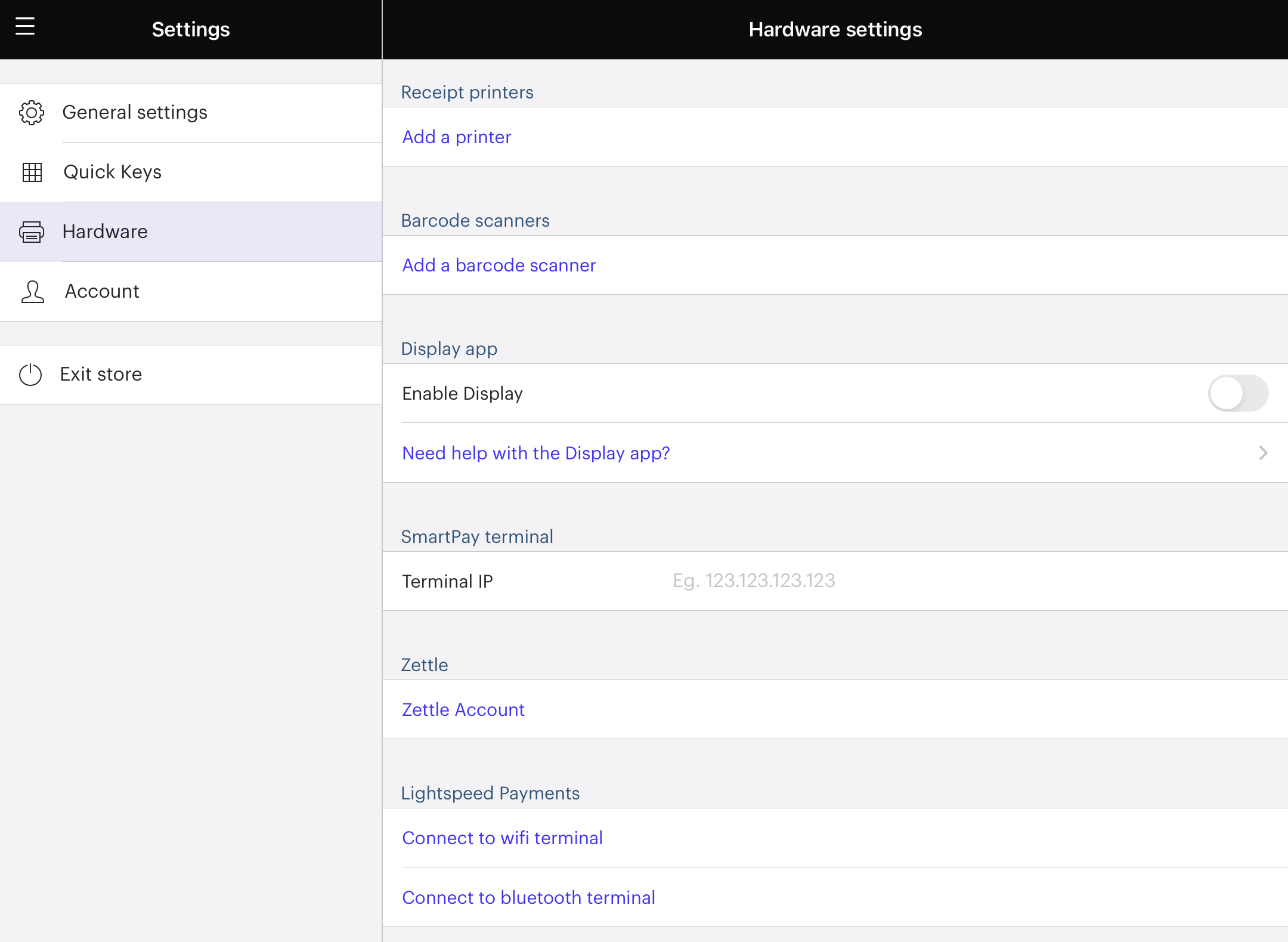The image size is (1288, 942).
Task: Open help for the Display app
Action: (535, 453)
